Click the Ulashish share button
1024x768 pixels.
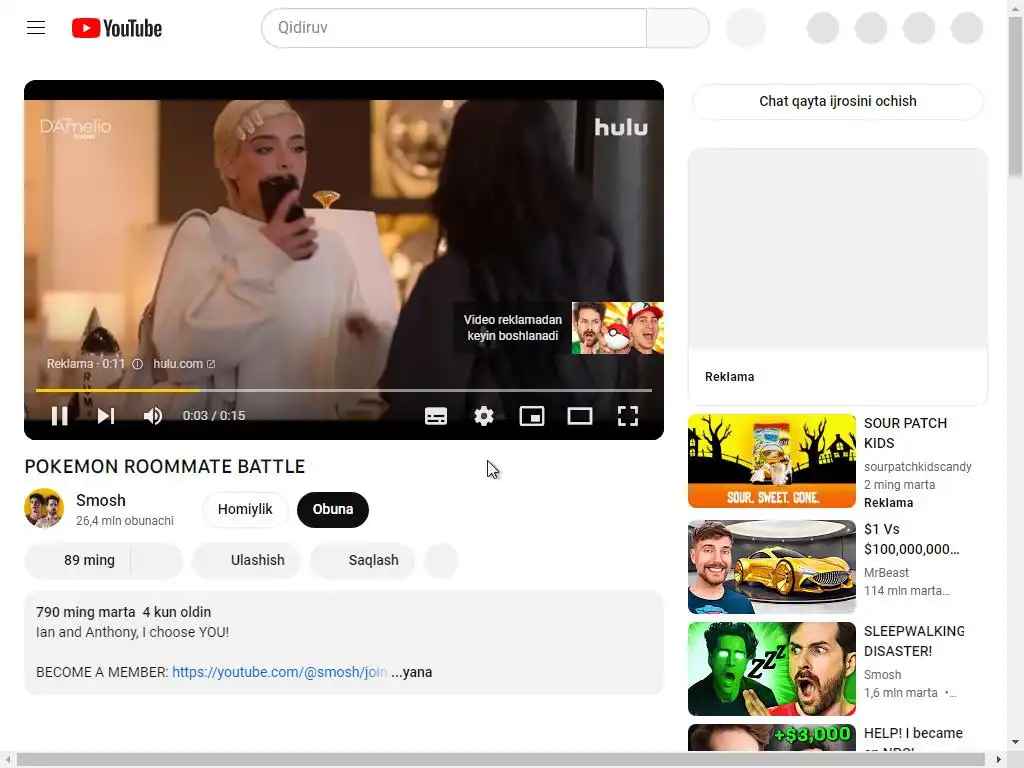click(x=246, y=560)
